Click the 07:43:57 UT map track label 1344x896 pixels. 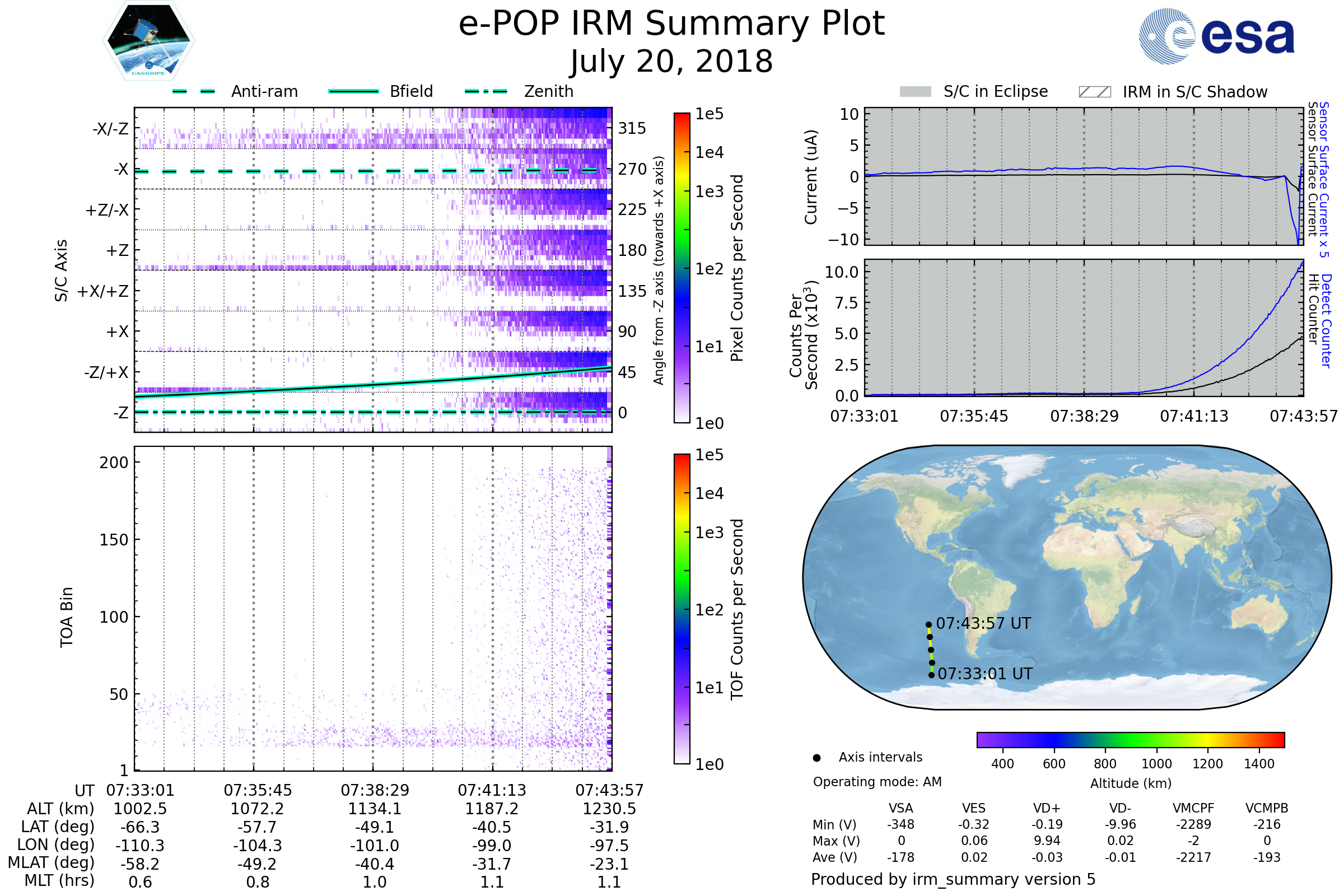coord(983,623)
